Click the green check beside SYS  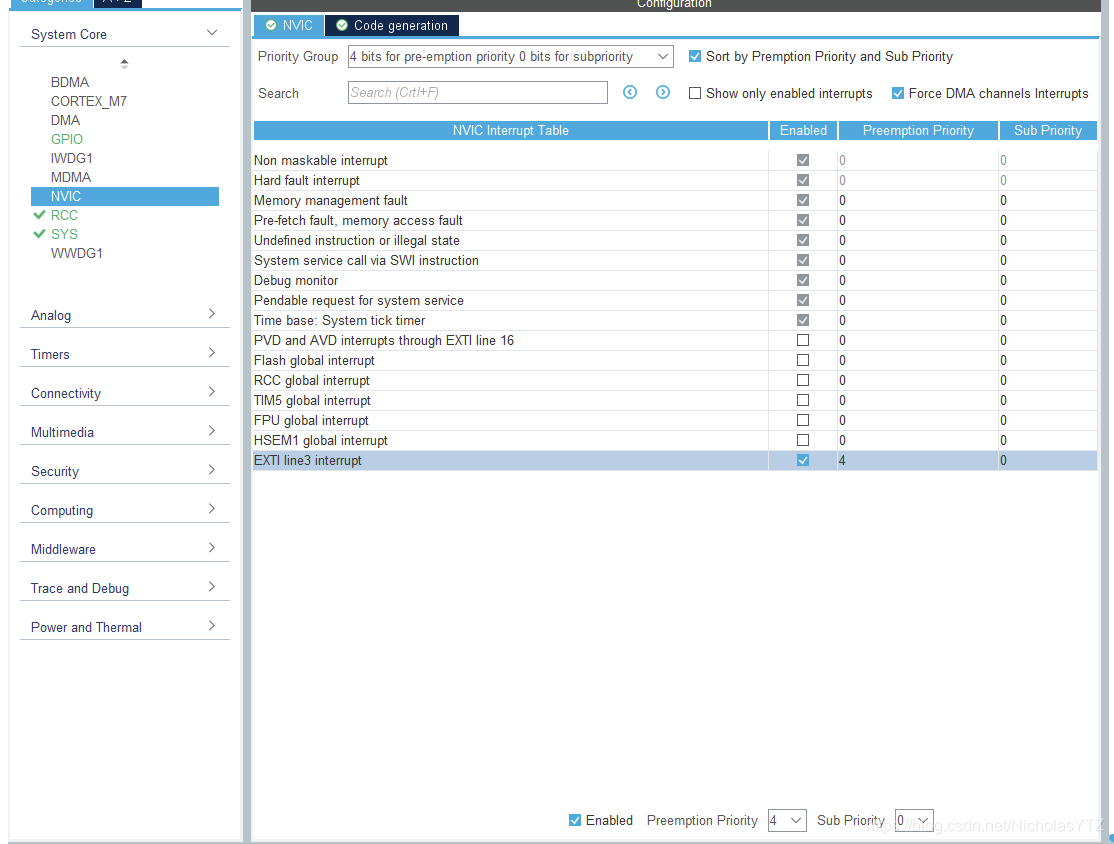click(39, 234)
